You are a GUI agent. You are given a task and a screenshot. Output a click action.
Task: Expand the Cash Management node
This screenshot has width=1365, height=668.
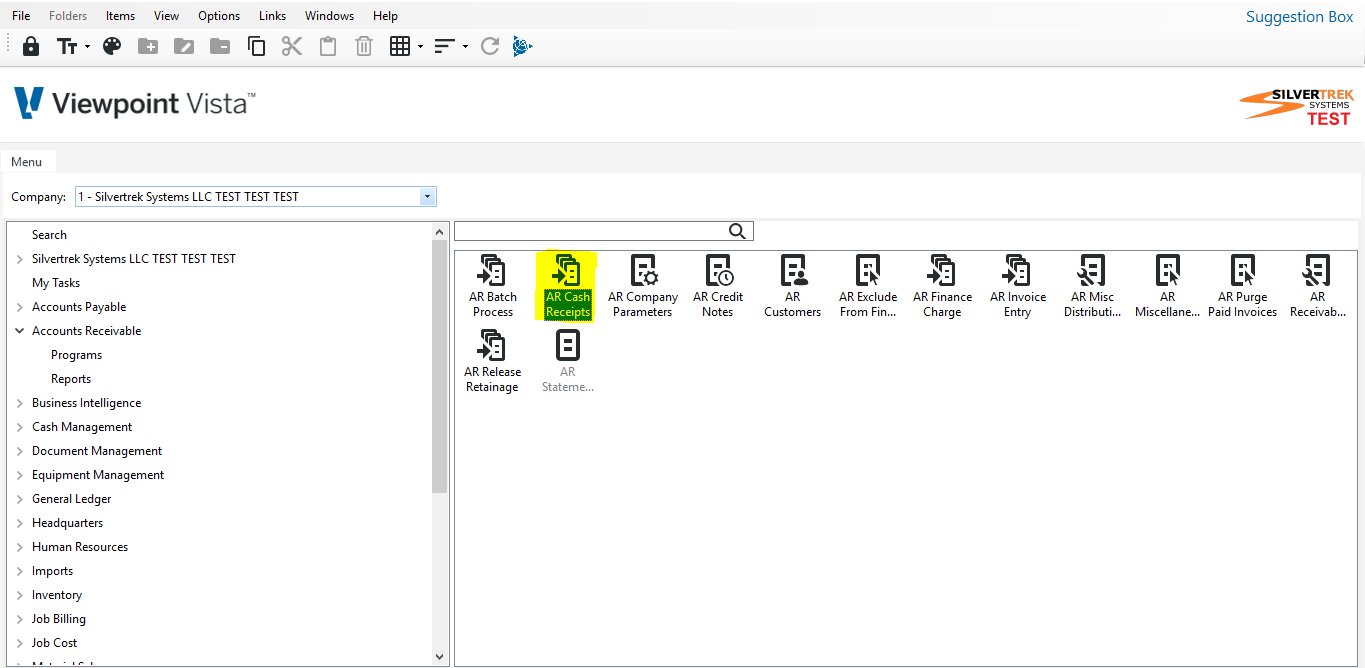point(19,427)
